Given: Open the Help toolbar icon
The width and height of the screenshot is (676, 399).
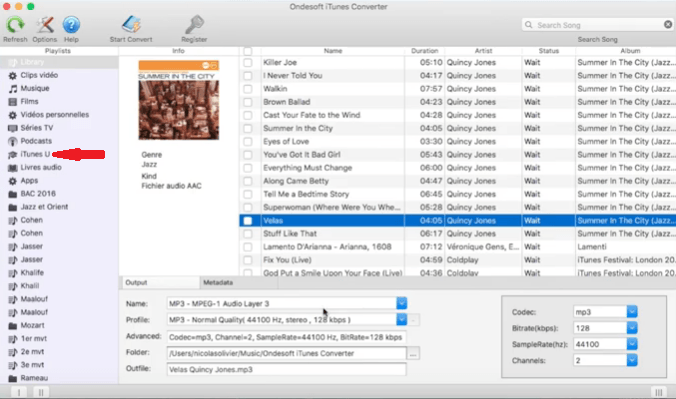Looking at the screenshot, I should tap(71, 25).
